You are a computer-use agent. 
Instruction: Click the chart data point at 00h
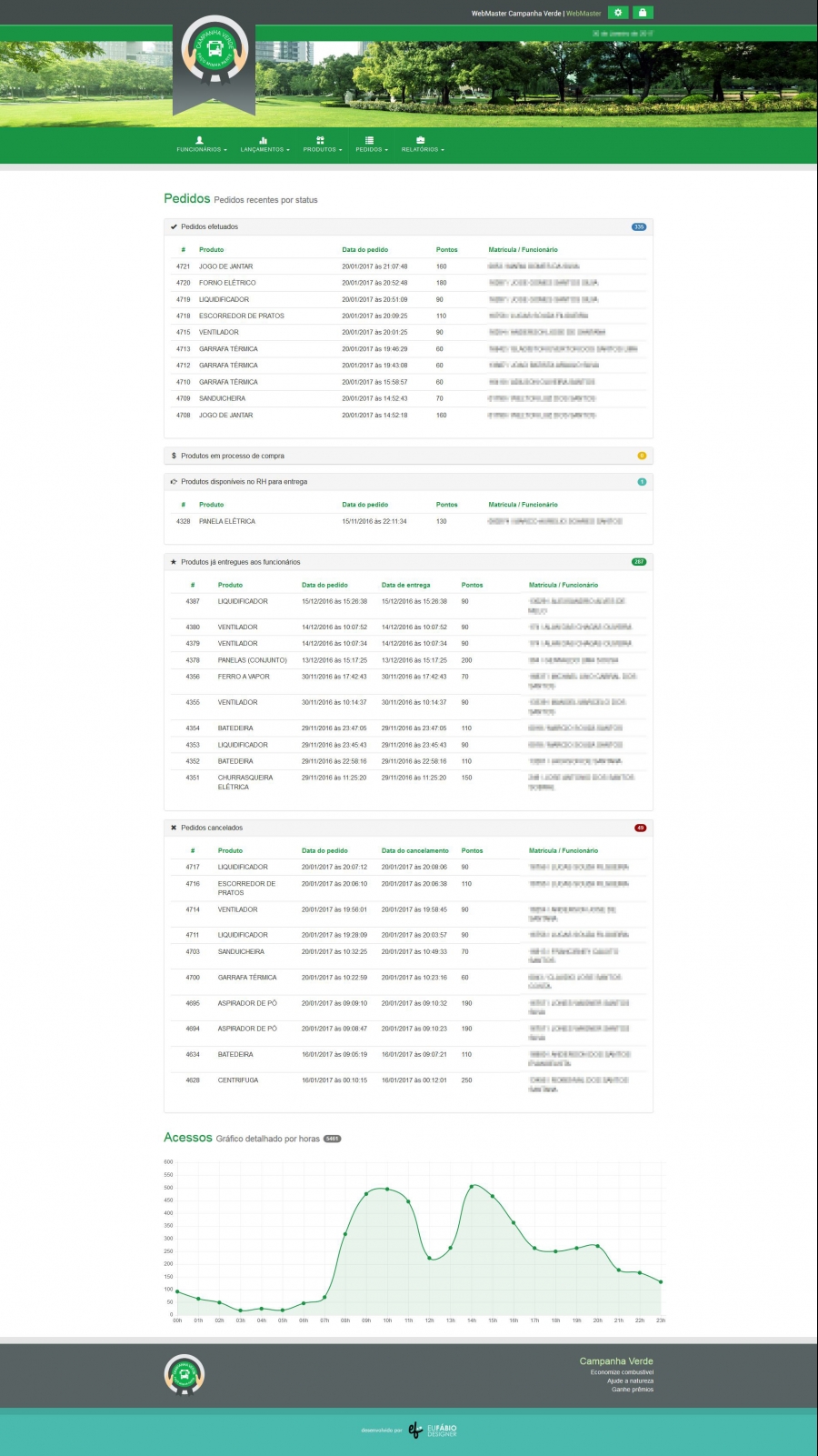(177, 1291)
